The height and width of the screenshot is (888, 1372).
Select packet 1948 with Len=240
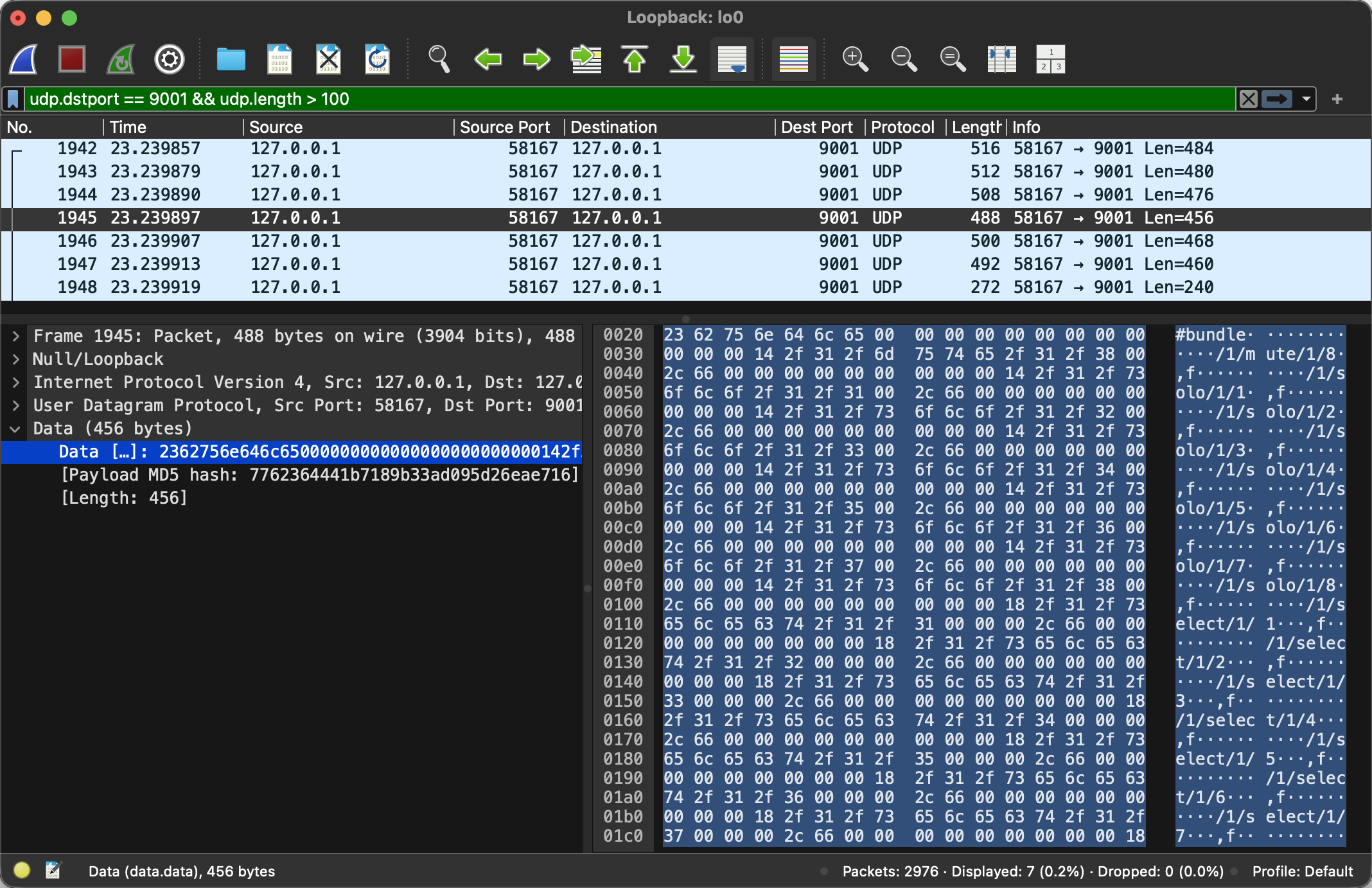coord(686,287)
